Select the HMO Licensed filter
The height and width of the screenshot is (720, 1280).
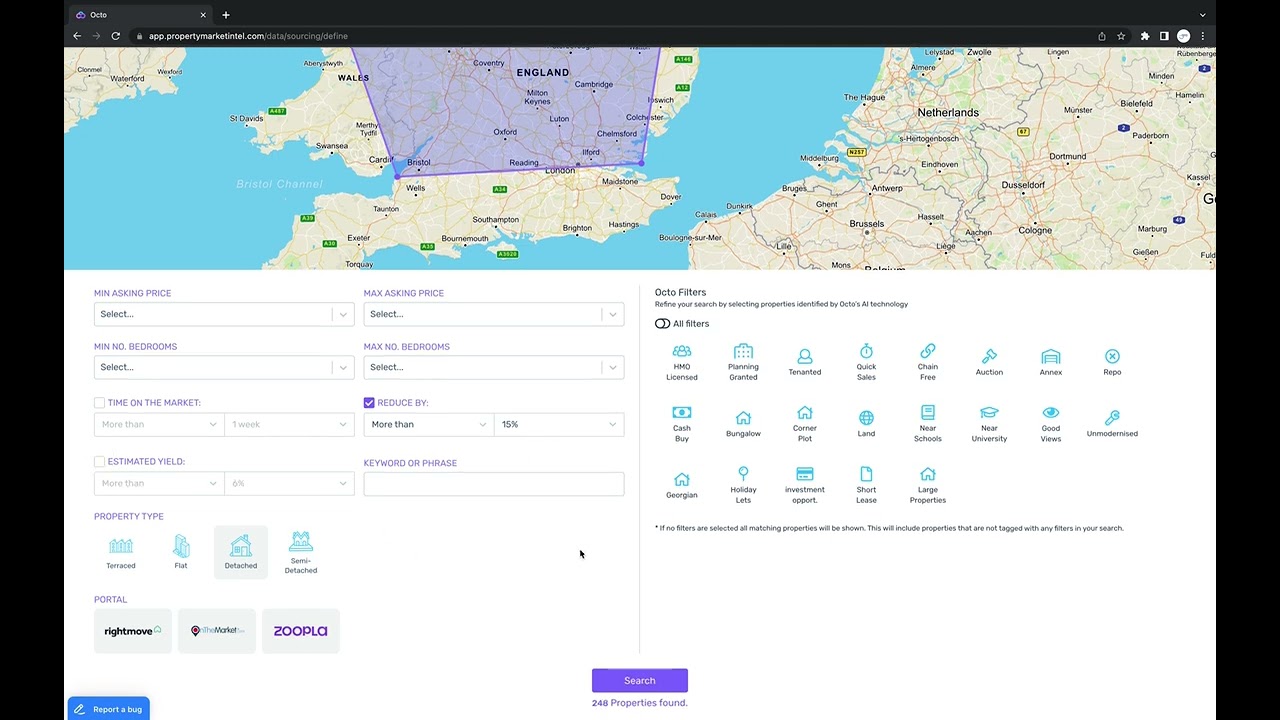(x=682, y=362)
